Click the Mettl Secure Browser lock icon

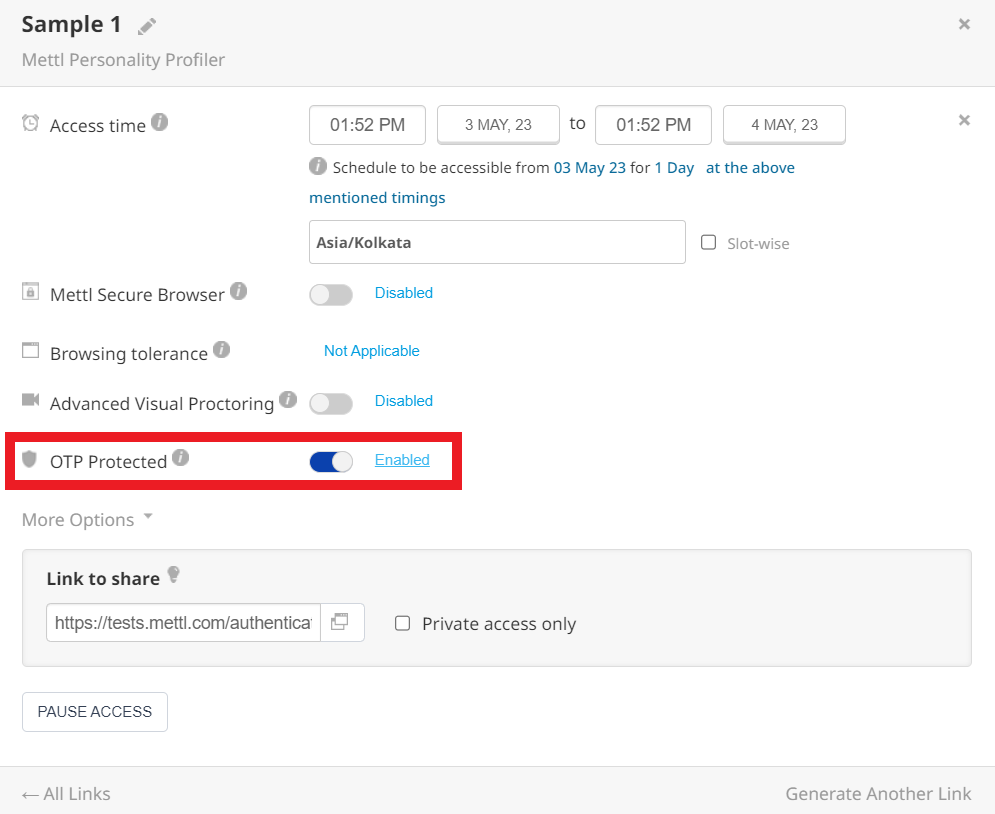[30, 291]
